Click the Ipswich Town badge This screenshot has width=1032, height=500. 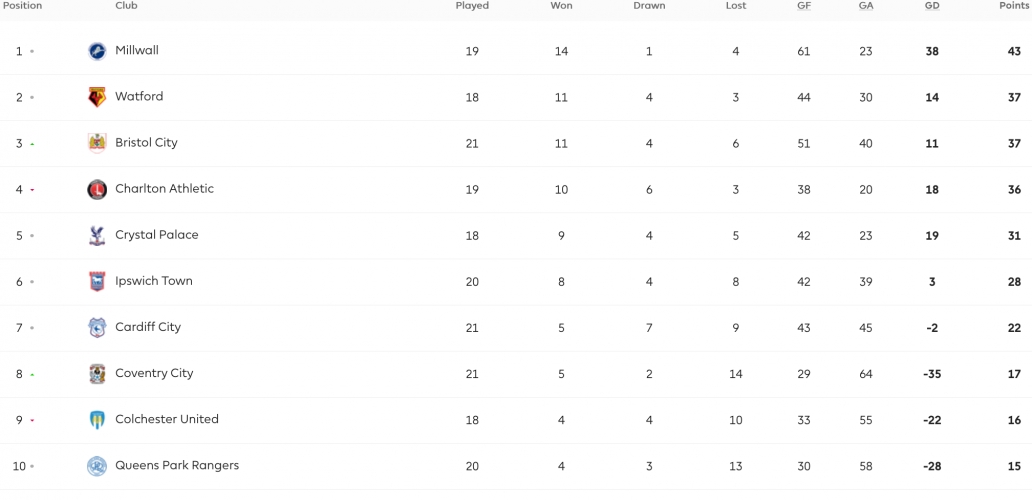97,282
